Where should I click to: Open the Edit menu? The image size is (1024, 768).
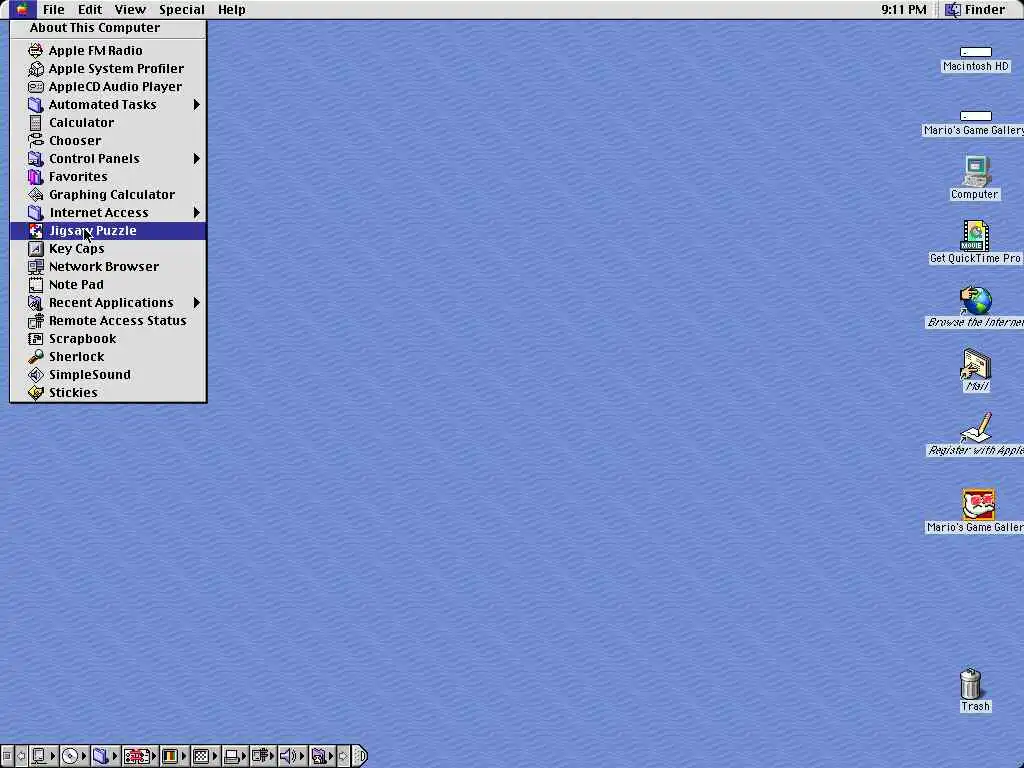point(90,9)
